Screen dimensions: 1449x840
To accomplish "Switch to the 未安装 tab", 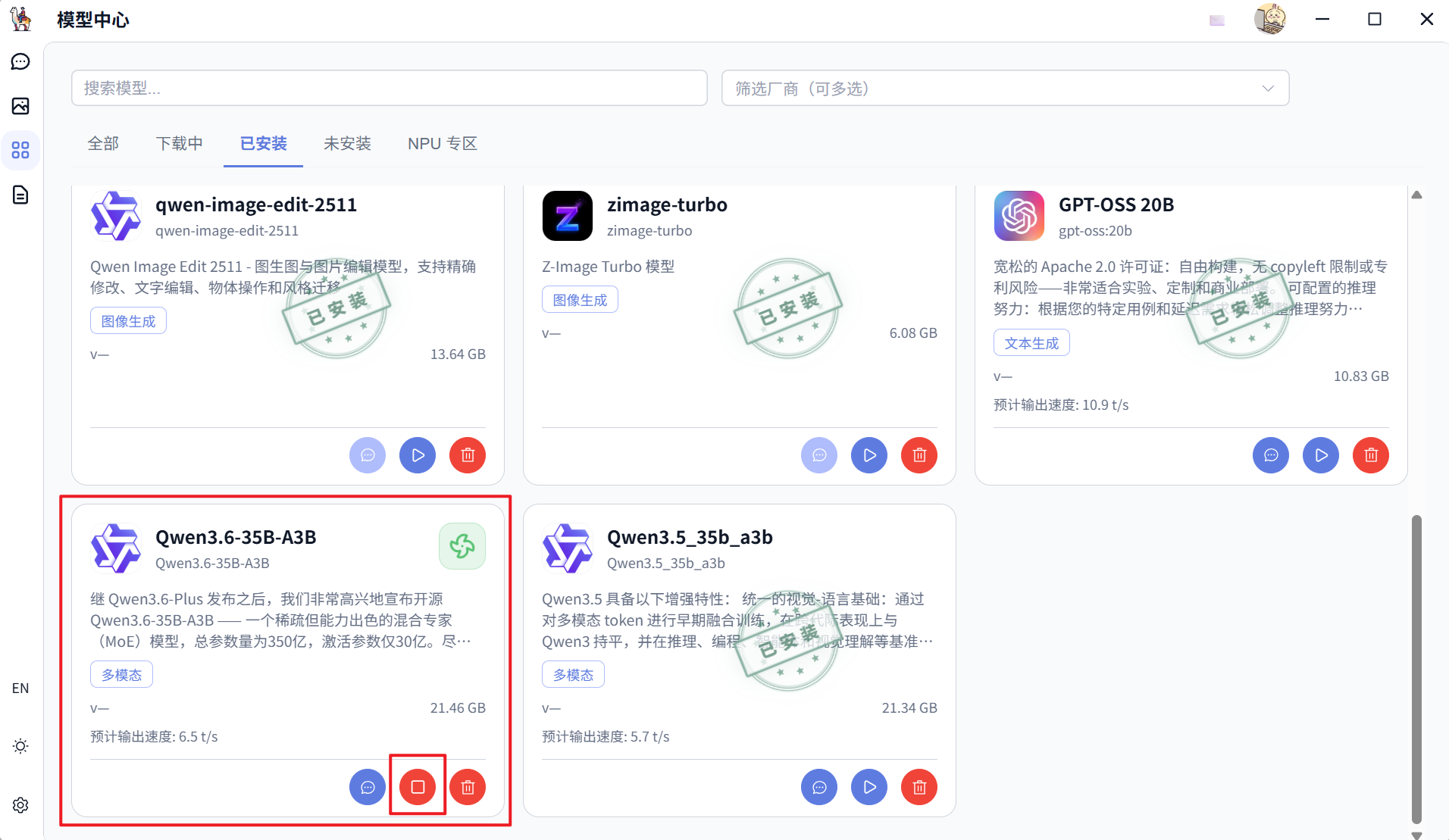I will (347, 143).
